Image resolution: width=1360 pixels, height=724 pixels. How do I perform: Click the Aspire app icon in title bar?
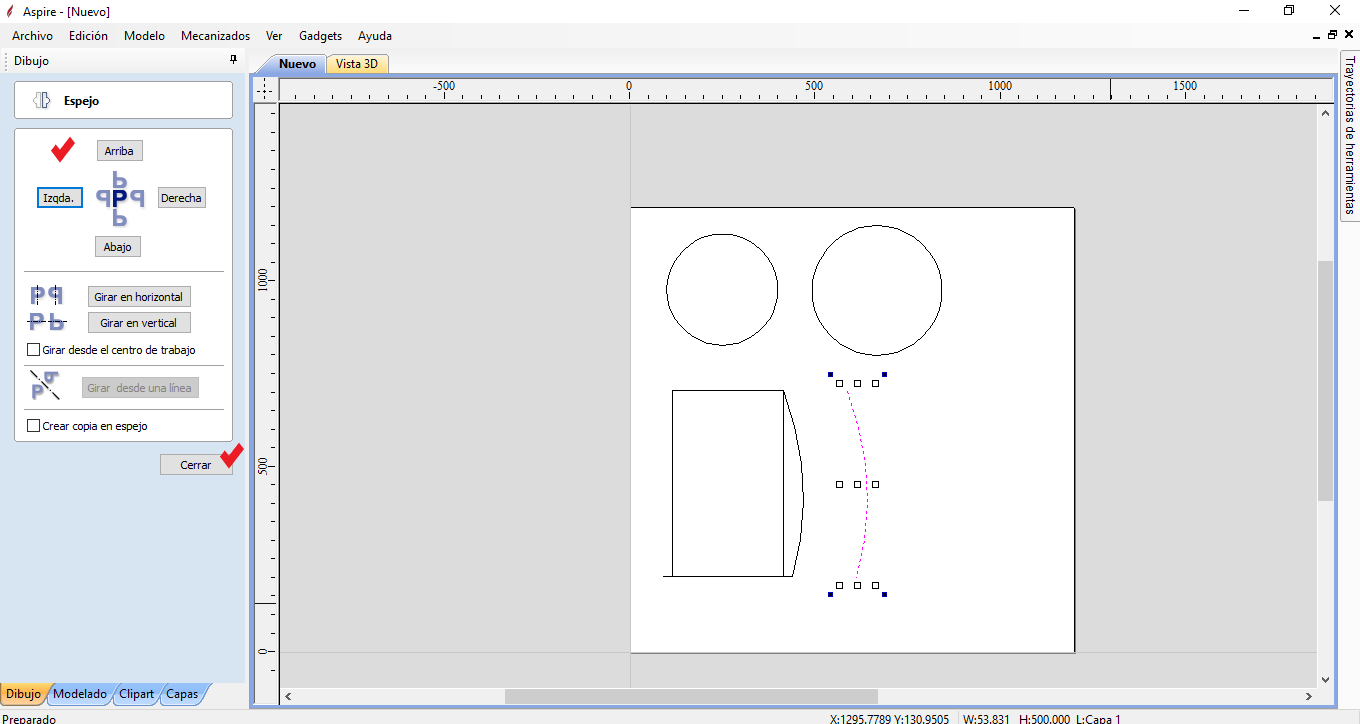tap(10, 11)
